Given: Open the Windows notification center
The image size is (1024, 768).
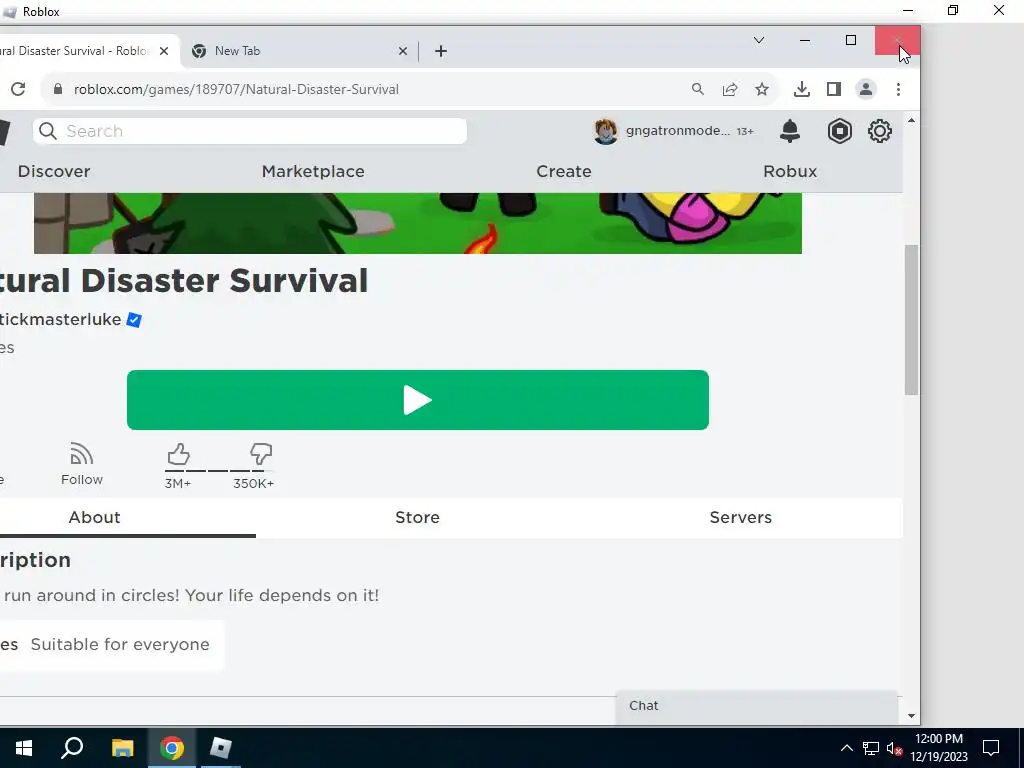Looking at the screenshot, I should [x=991, y=748].
